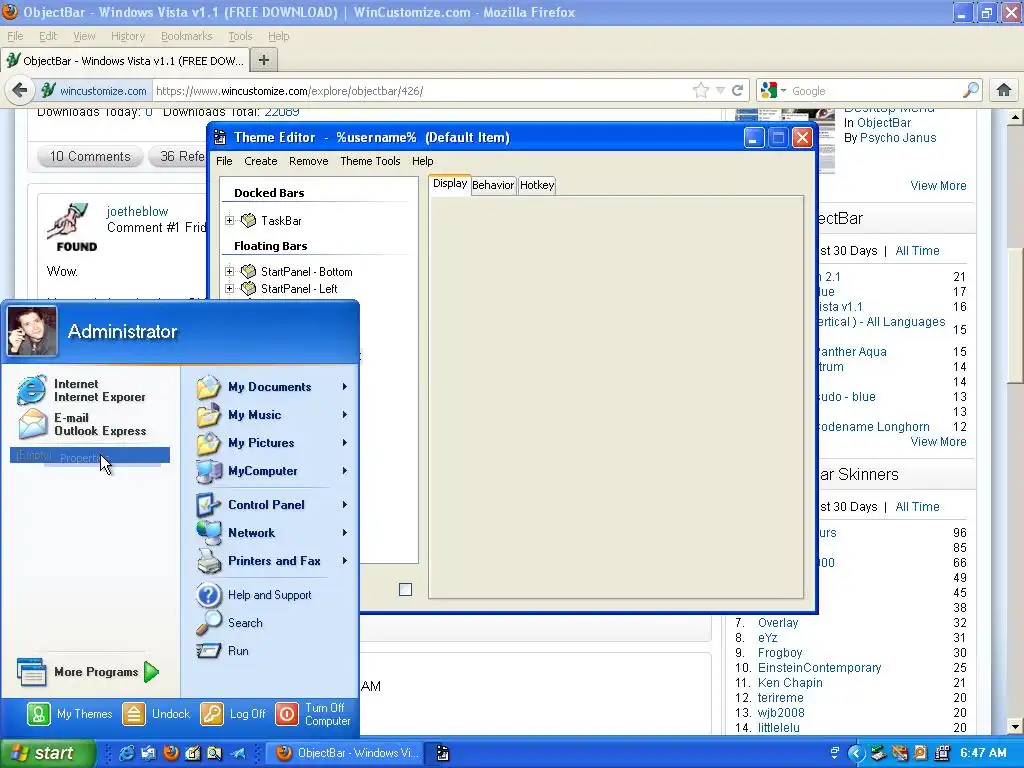Select the Display tab
Viewport: 1024px width, 768px height.
click(450, 184)
